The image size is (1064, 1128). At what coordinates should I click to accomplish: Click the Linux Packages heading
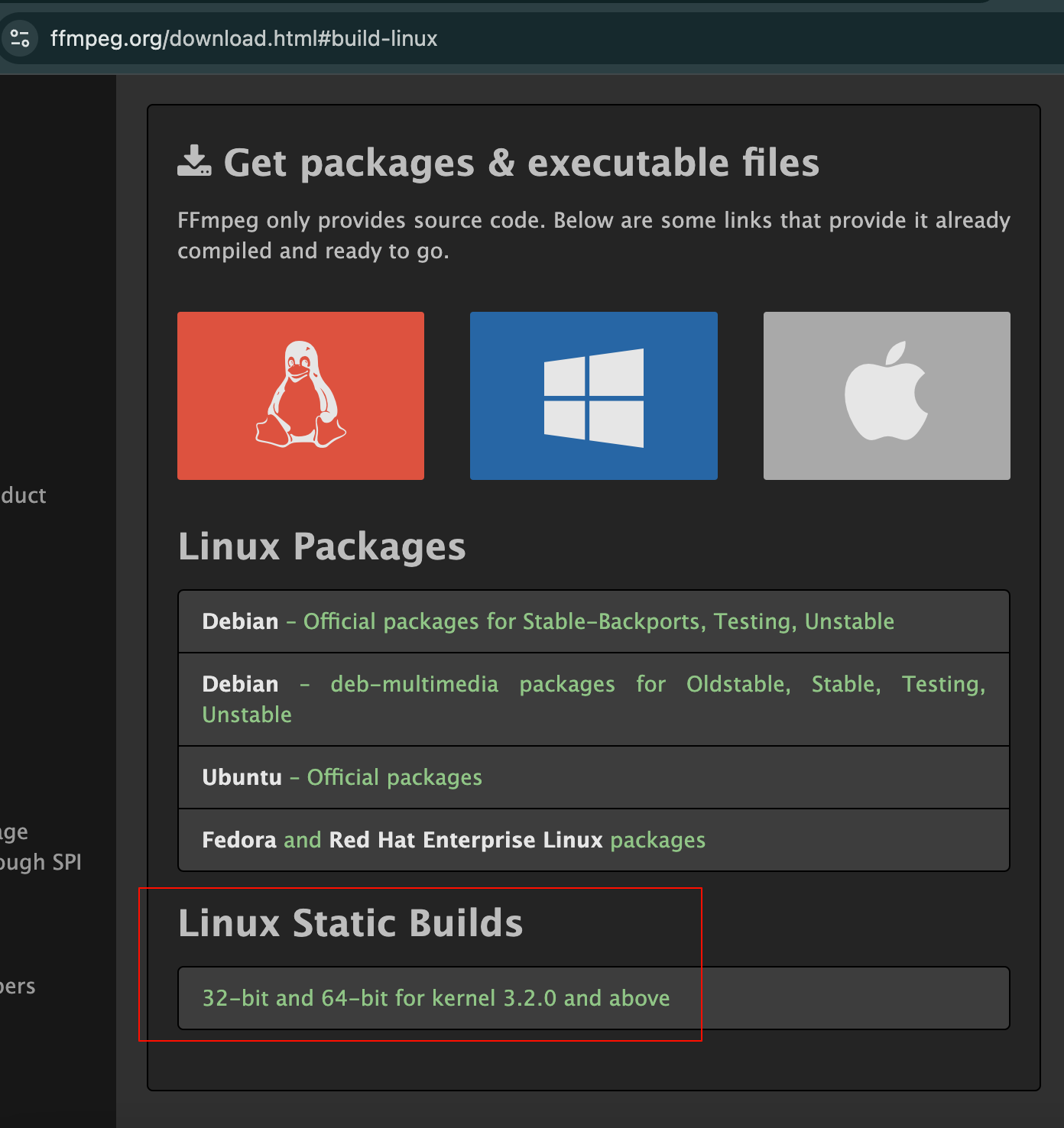coord(322,546)
